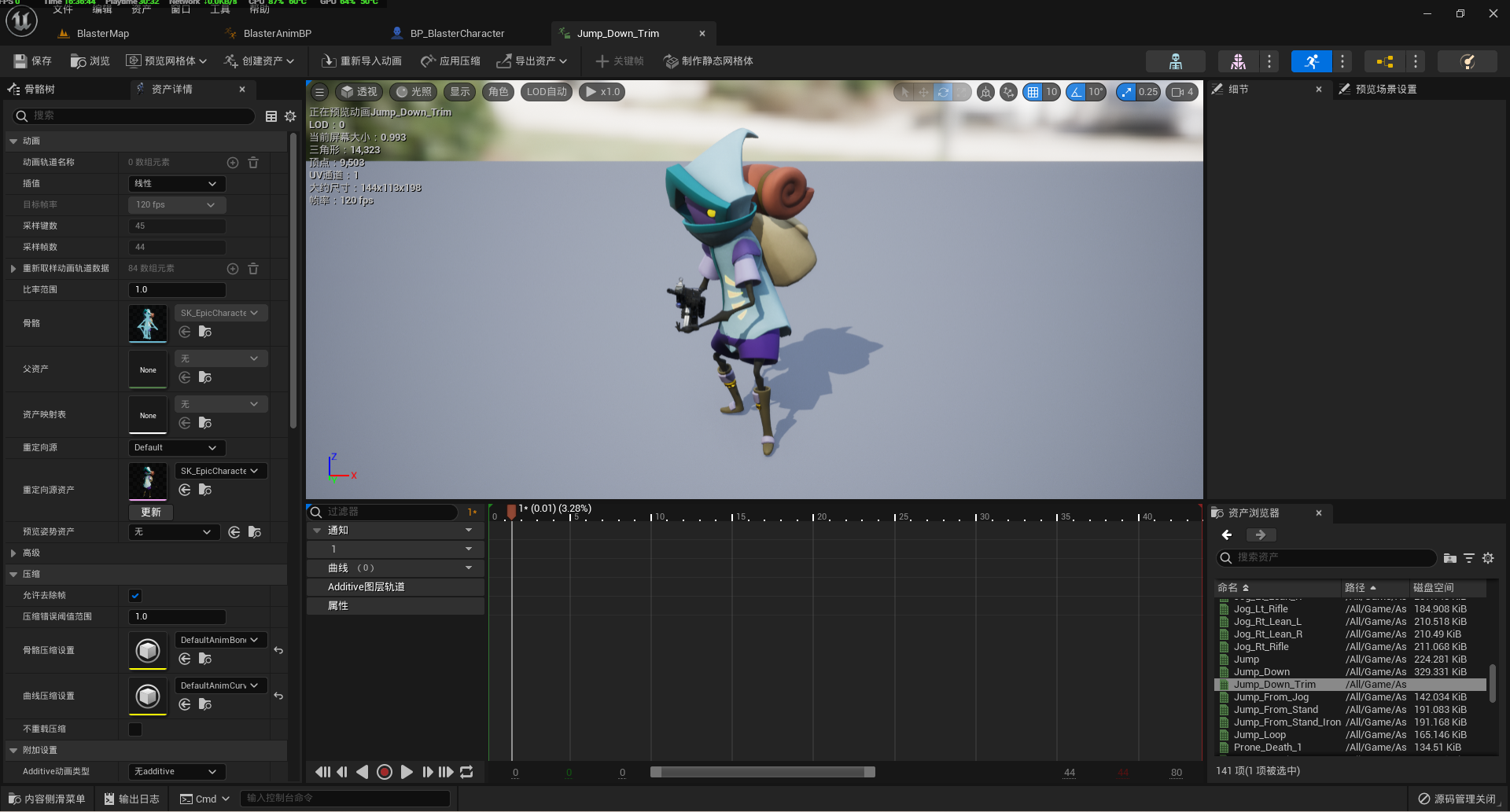The width and height of the screenshot is (1510, 812).
Task: Toggle scale snapping in viewport
Action: [x=1126, y=92]
